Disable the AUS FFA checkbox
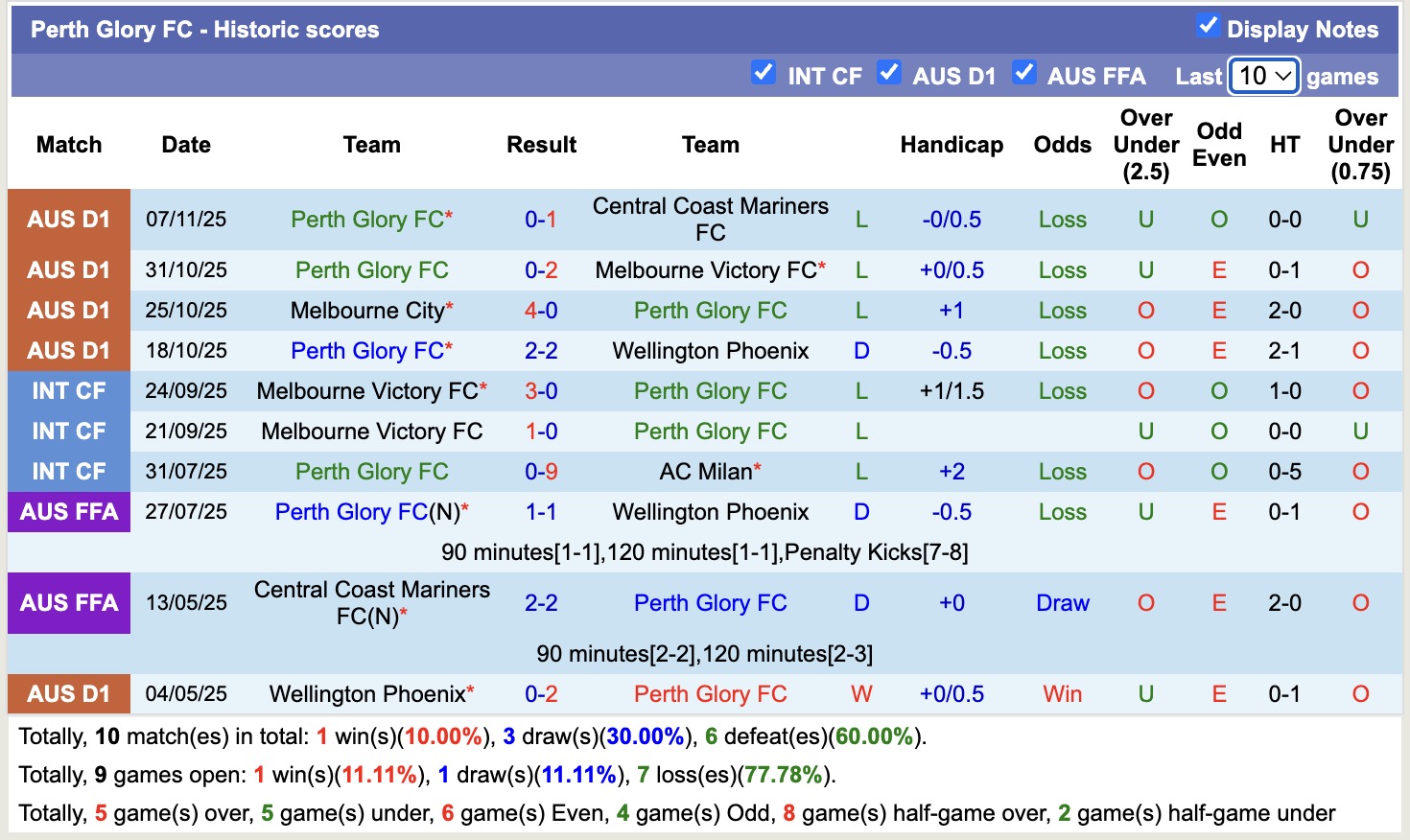The image size is (1410, 840). point(1024,71)
